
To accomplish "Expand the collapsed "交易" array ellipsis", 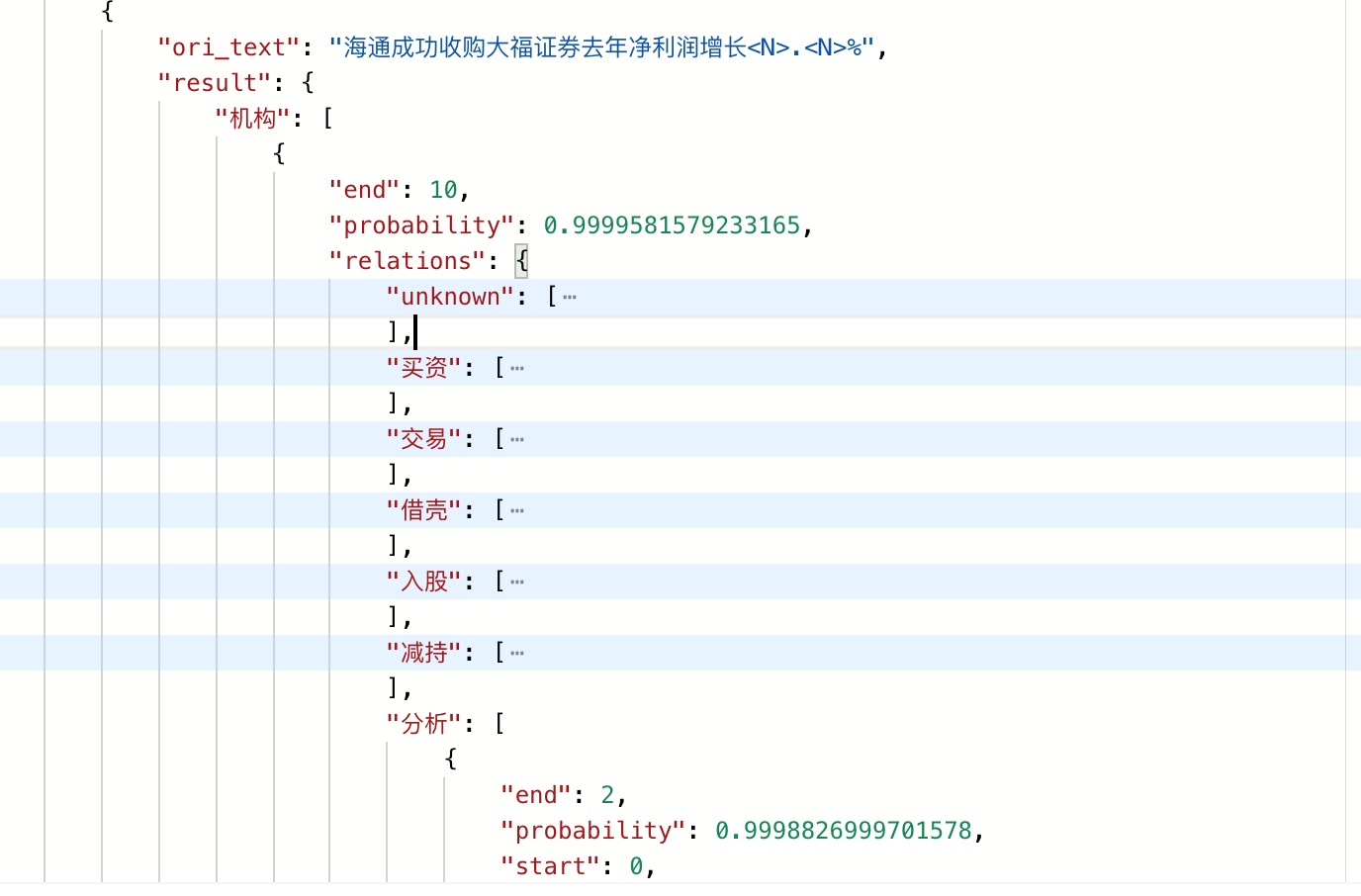I will (517, 439).
